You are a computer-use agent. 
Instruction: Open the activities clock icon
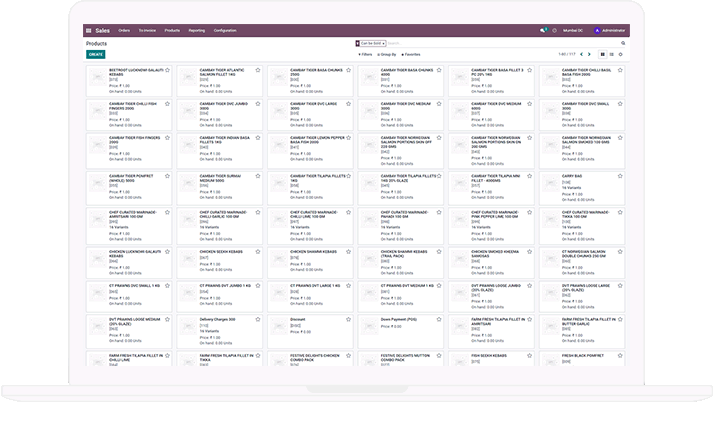tap(554, 31)
